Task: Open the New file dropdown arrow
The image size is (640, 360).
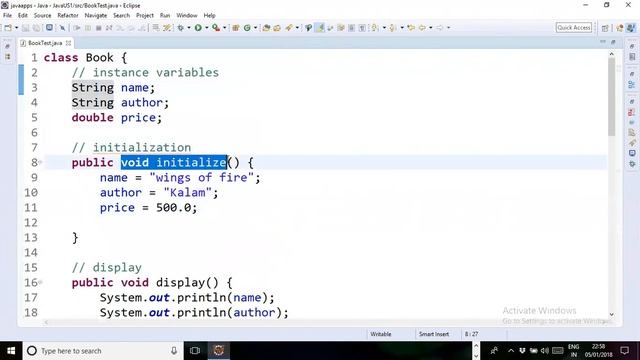Action: [x=16, y=28]
